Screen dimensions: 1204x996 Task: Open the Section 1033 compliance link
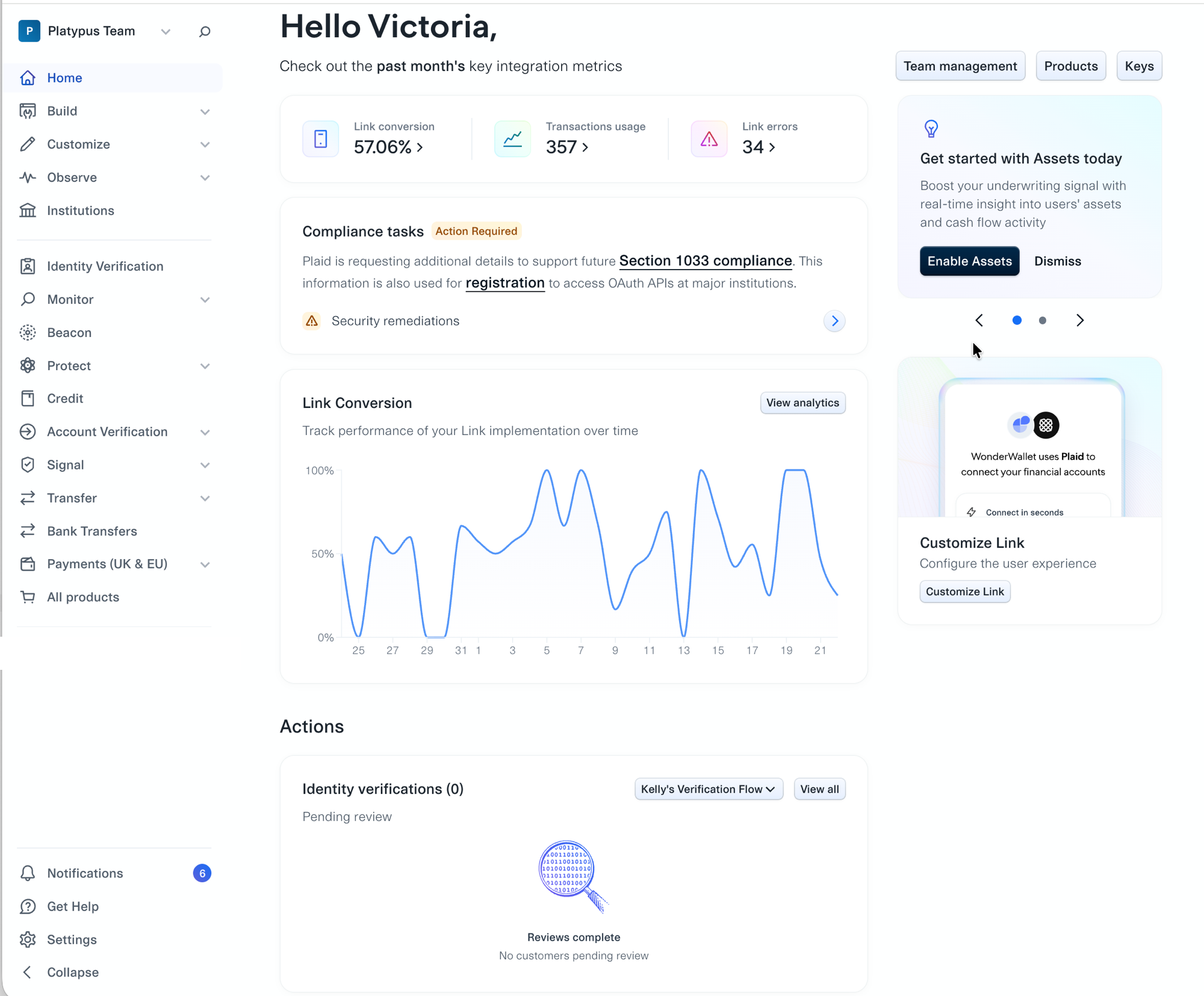(x=705, y=261)
